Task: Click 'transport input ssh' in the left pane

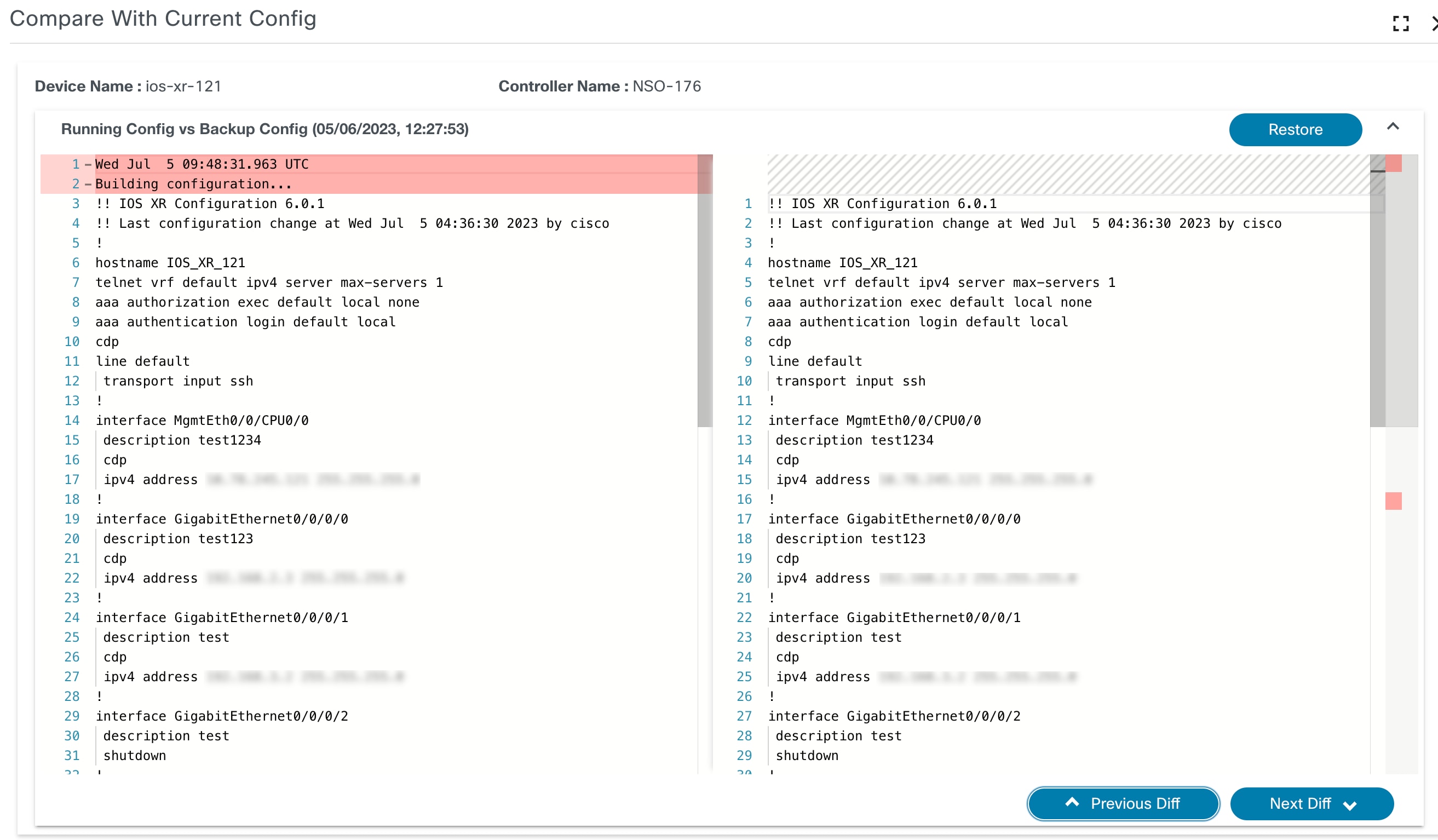Action: point(178,381)
